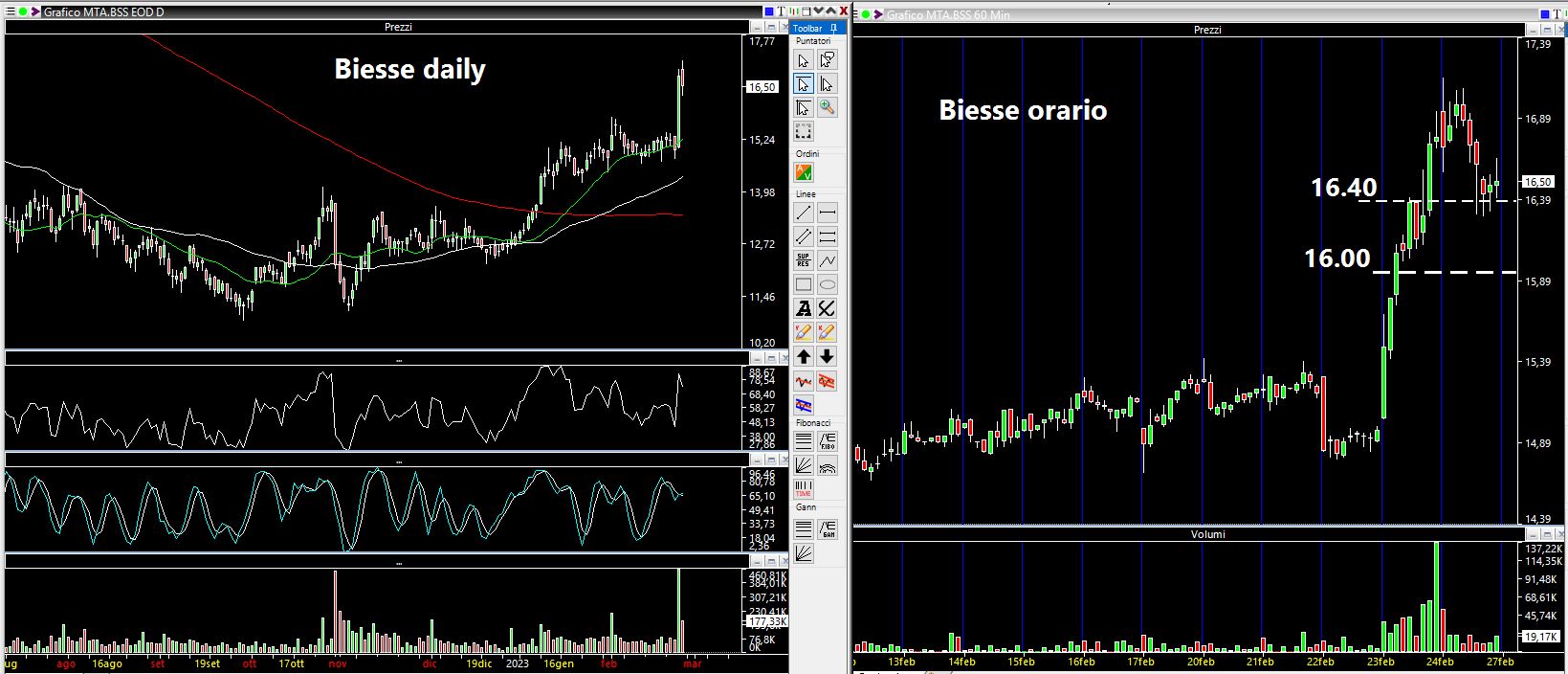Pick the horizontal segment line tool
This screenshot has height=674, width=1568.
(828, 213)
